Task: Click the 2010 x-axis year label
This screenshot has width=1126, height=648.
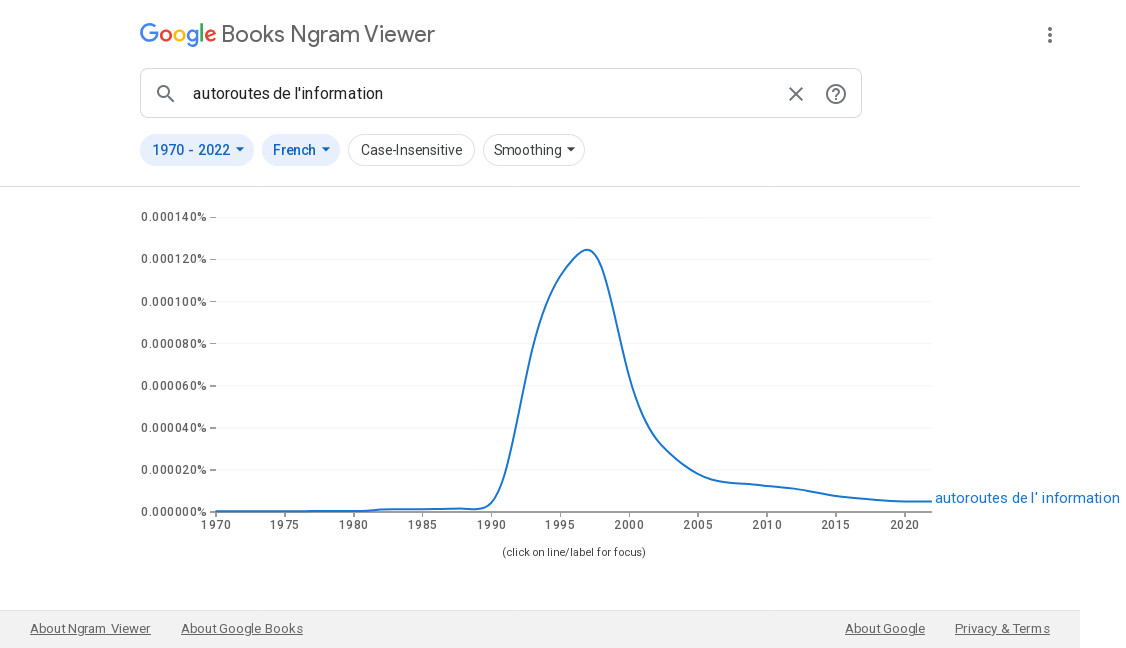Action: pyautogui.click(x=767, y=525)
